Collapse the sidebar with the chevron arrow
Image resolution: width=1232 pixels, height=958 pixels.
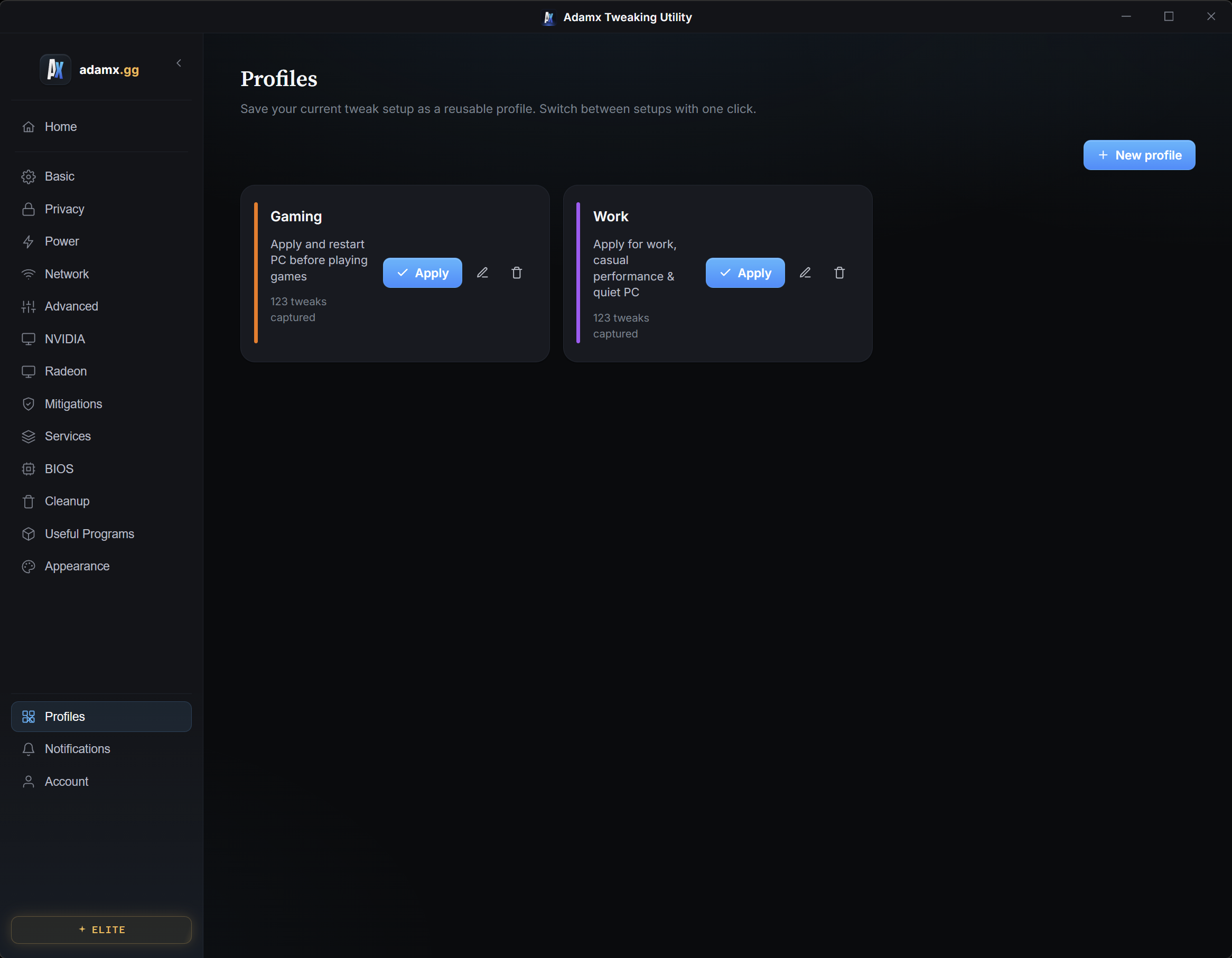point(179,63)
